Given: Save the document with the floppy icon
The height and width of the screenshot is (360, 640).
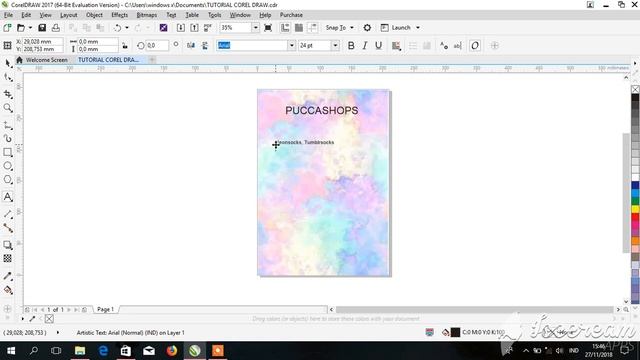Looking at the screenshot, I should (42, 28).
